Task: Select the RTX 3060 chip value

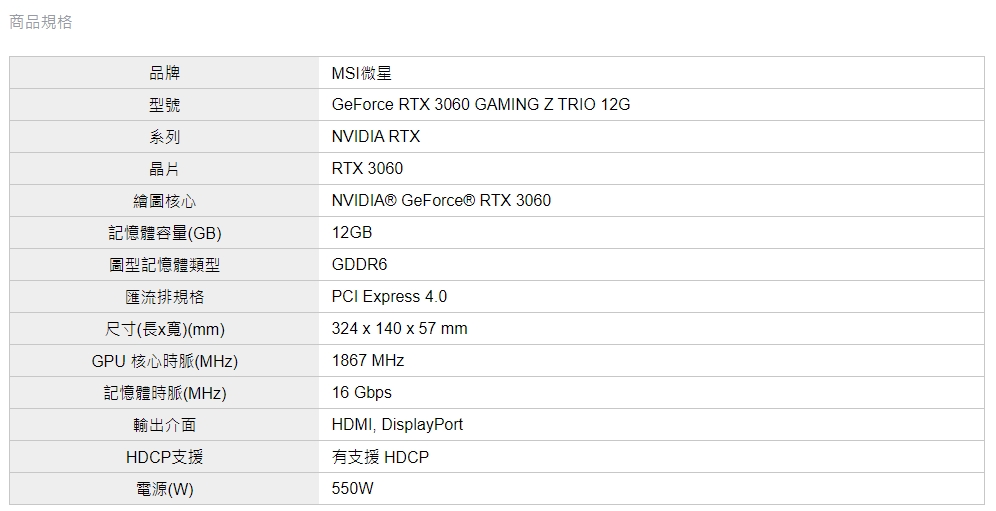Action: click(x=367, y=168)
